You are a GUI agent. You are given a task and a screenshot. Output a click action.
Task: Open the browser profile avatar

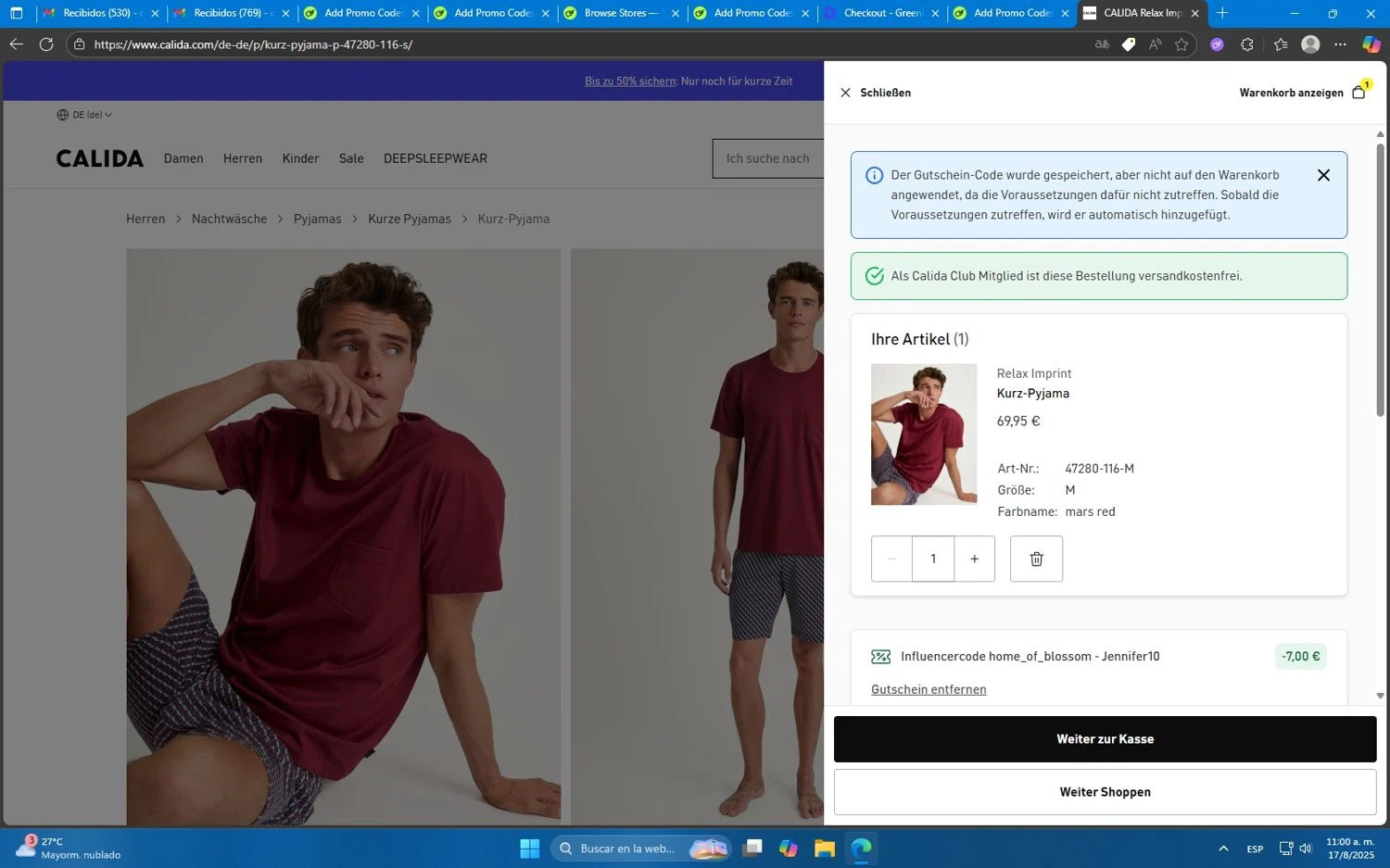click(x=1310, y=44)
